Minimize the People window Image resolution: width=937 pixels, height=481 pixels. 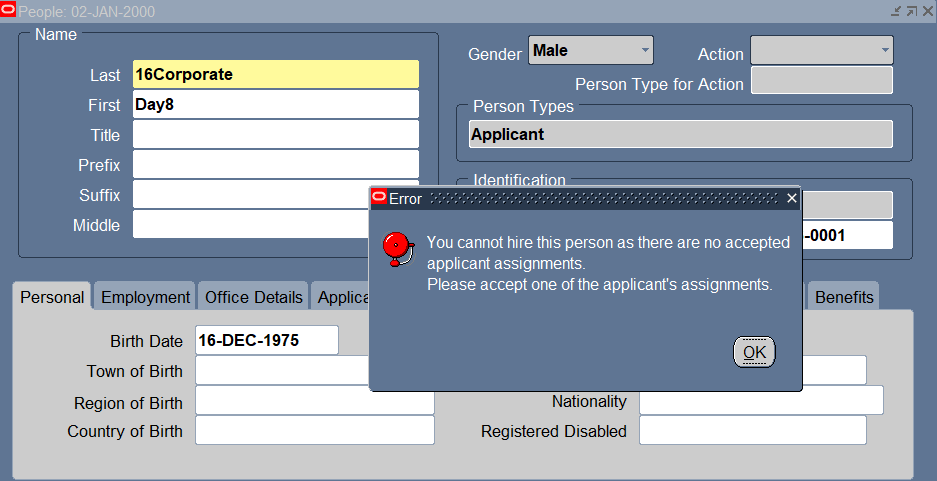(x=896, y=11)
